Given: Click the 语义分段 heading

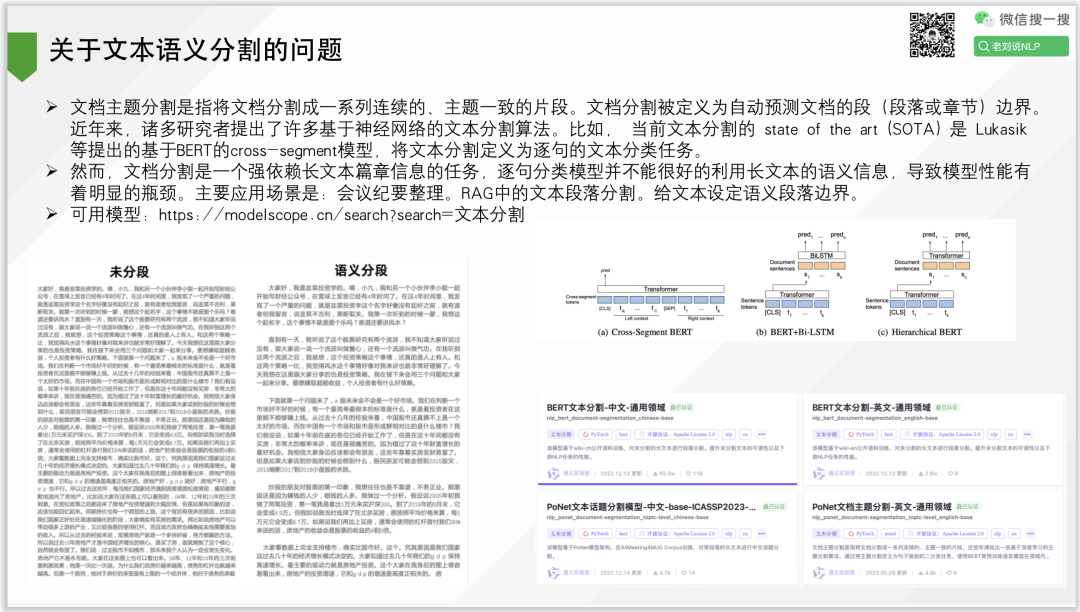Looking at the screenshot, I should [361, 271].
